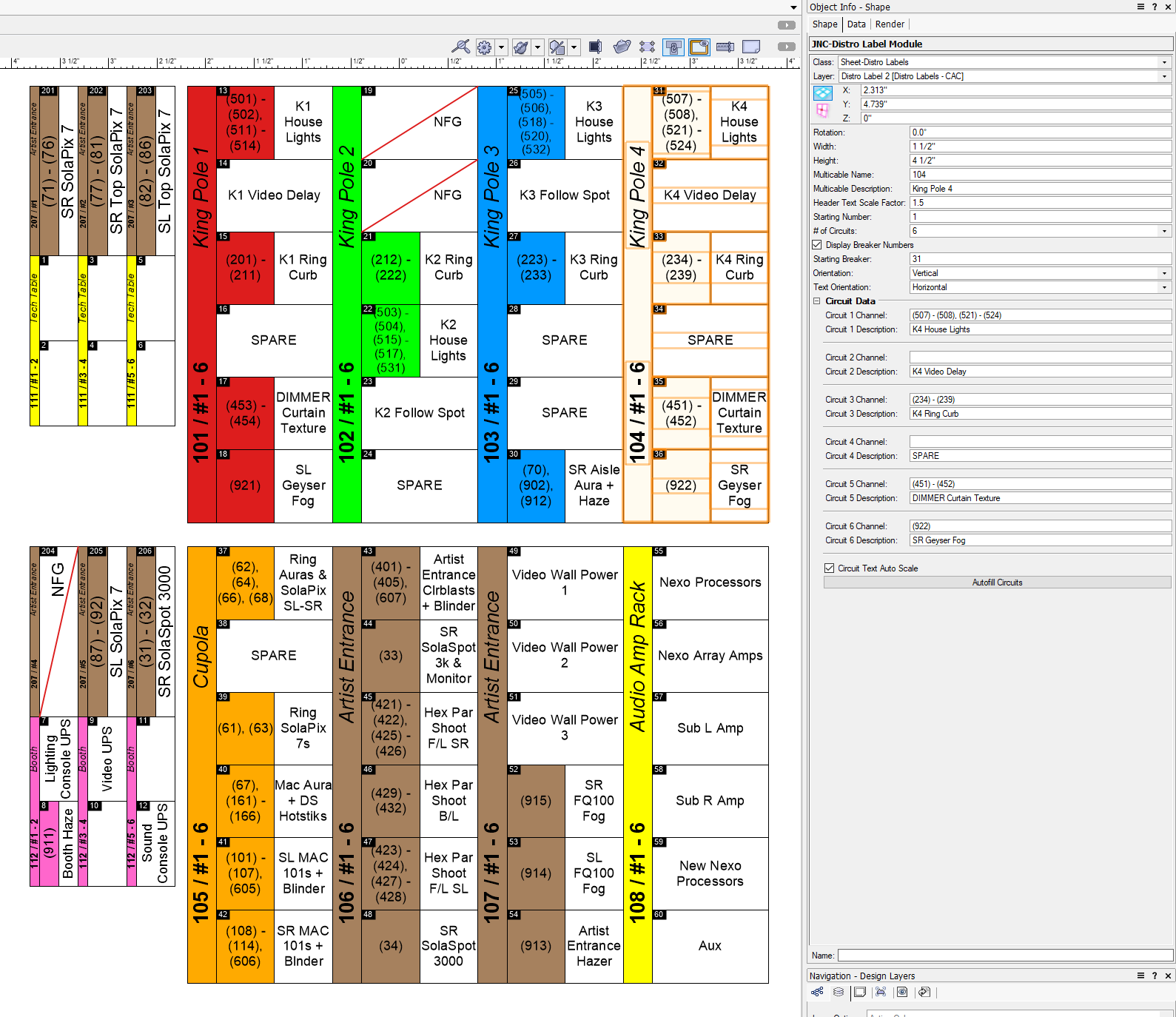This screenshot has width=1176, height=1017.
Task: Click the clip cube icon in toolbar
Action: click(595, 47)
